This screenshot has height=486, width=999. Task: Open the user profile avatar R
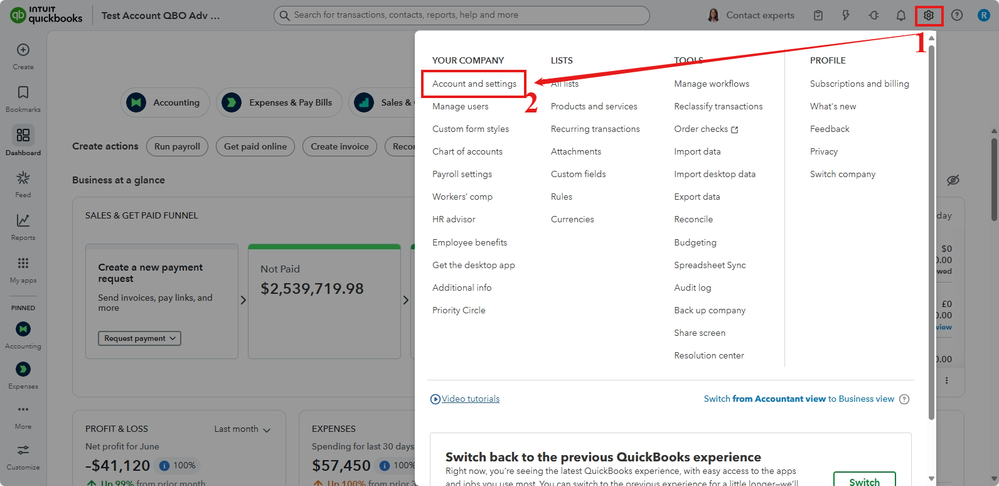point(984,15)
